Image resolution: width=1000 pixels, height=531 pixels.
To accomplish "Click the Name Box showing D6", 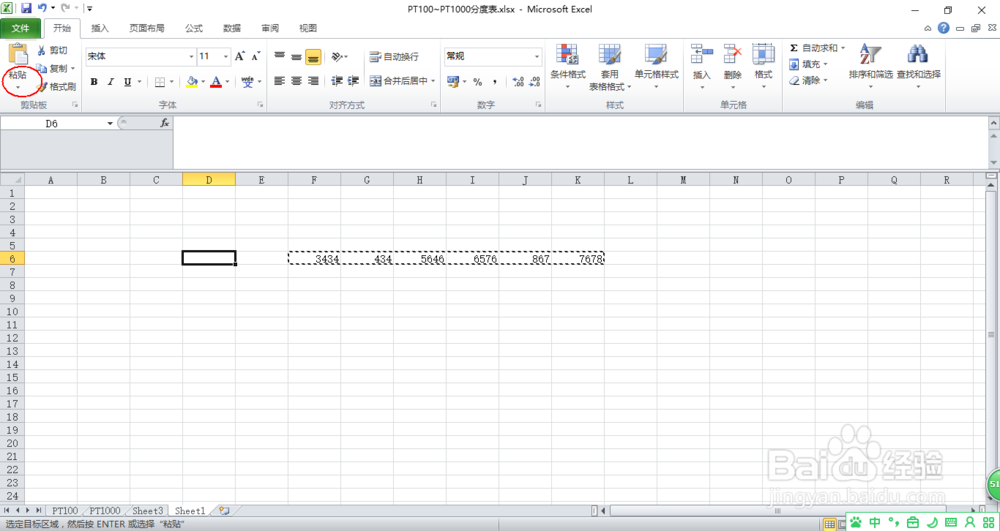I will pos(52,124).
